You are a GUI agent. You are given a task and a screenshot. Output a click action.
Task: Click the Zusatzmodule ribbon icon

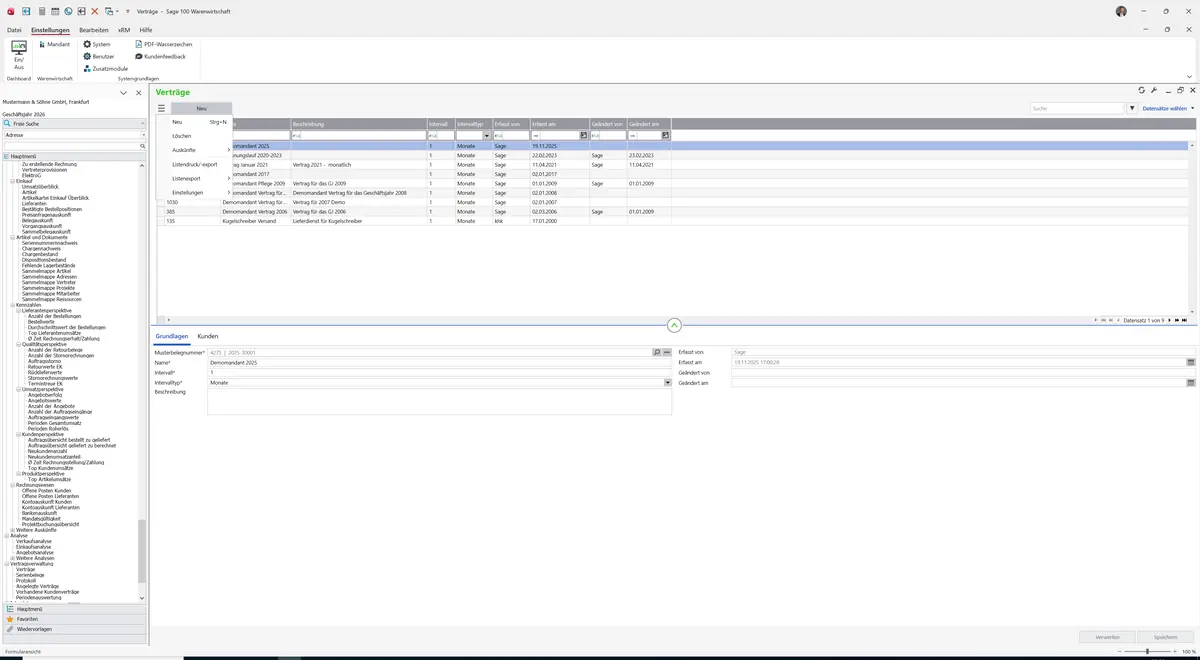coord(106,68)
